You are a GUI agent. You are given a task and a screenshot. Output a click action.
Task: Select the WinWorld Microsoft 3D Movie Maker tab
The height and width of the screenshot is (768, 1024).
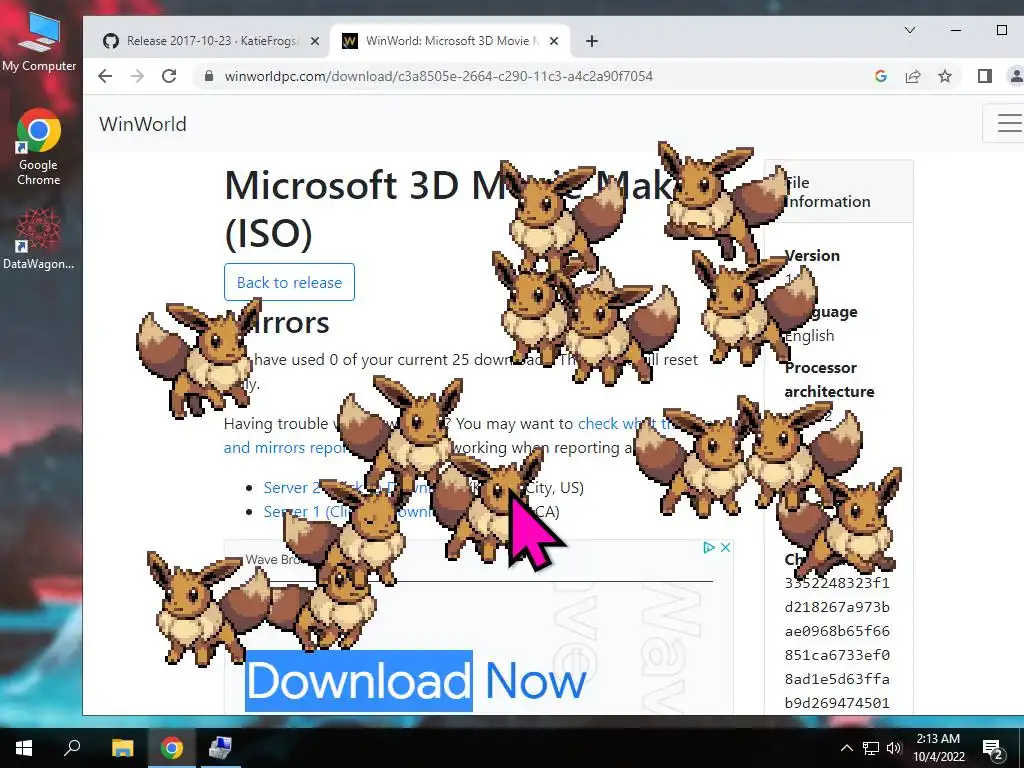tap(451, 40)
